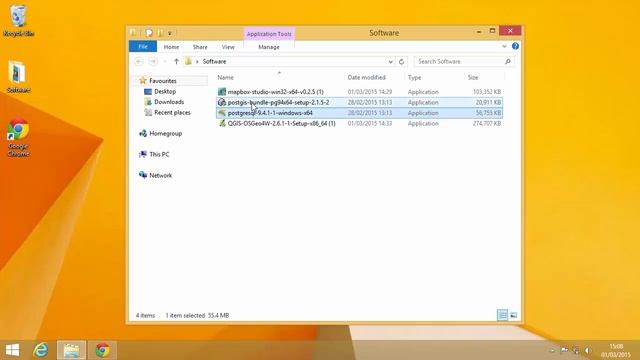
Task: Click the search magnifier icon
Action: point(508,62)
